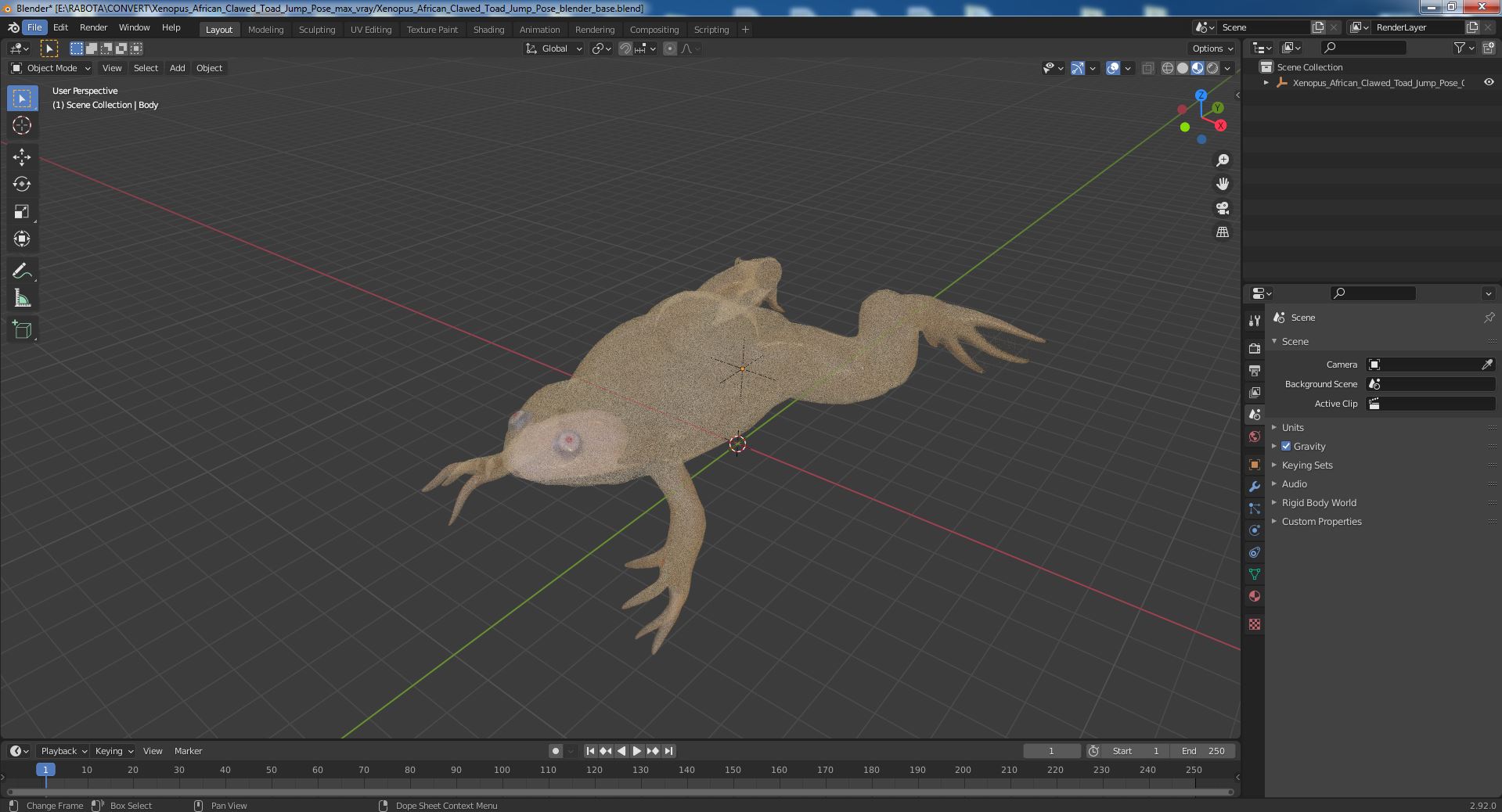
Task: Switch to wireframe shading
Action: [1168, 68]
